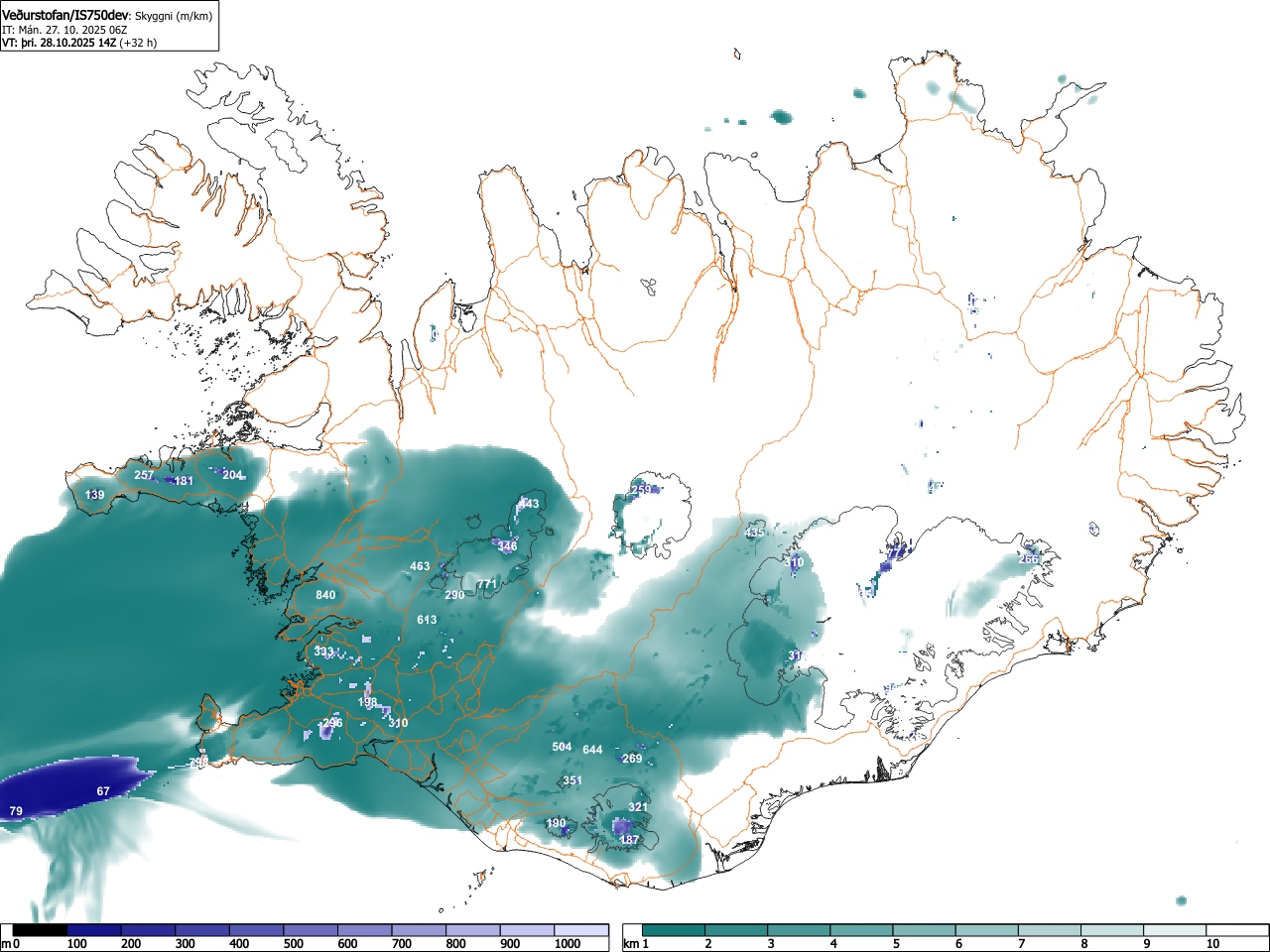The height and width of the screenshot is (952, 1270).
Task: Select the map value "346"
Action: click(507, 546)
